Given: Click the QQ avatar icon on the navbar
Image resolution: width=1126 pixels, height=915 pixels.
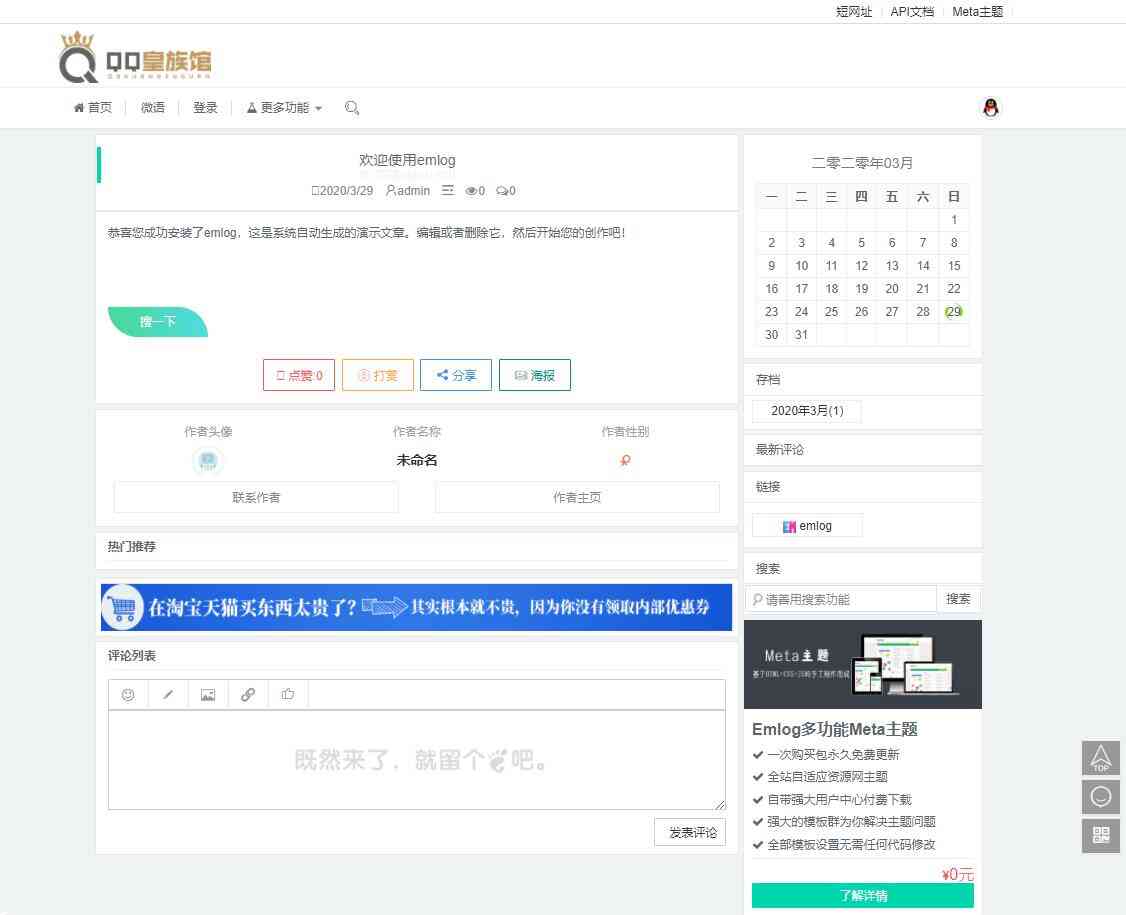Looking at the screenshot, I should pos(990,107).
